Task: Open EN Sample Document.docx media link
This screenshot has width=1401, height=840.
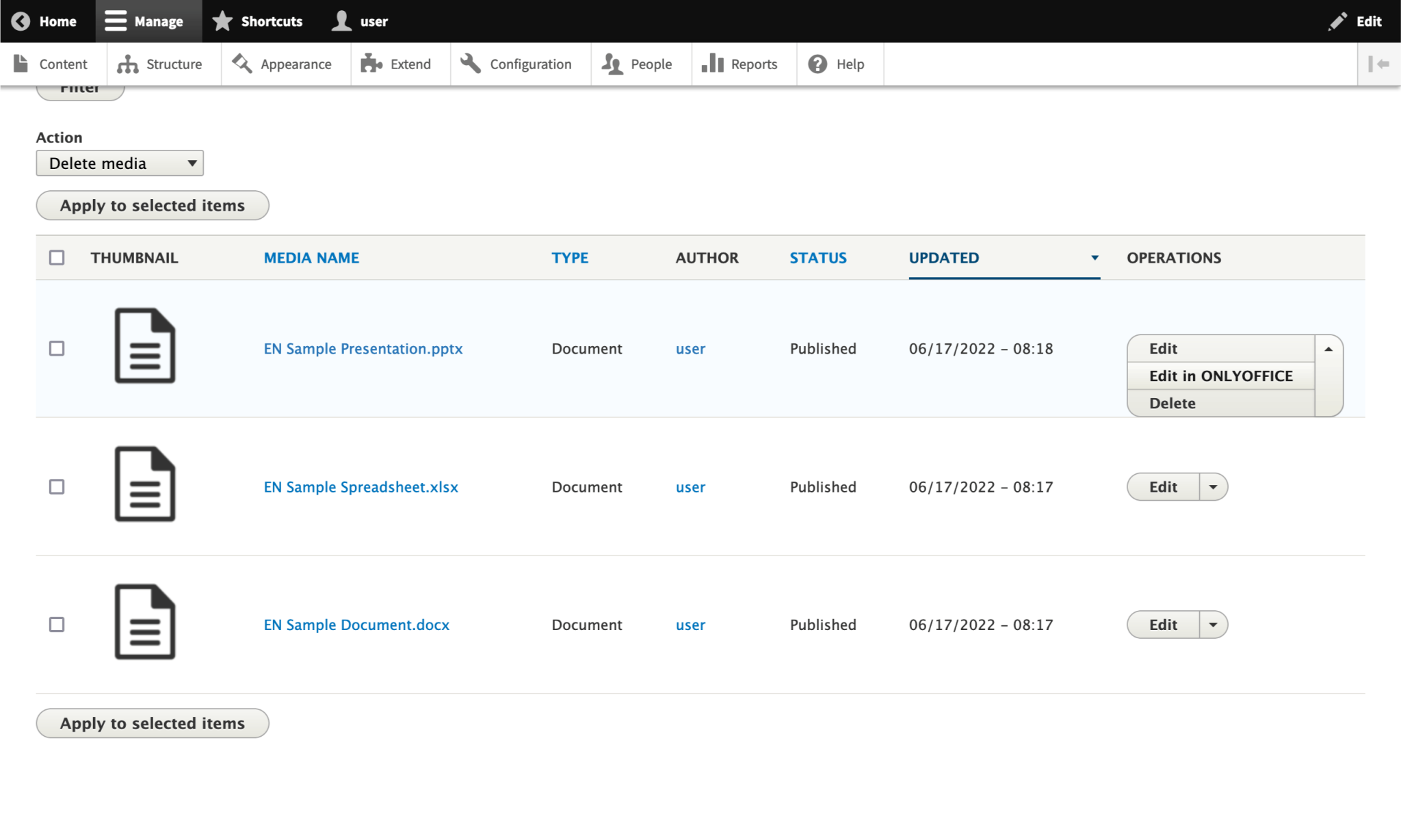Action: point(356,625)
